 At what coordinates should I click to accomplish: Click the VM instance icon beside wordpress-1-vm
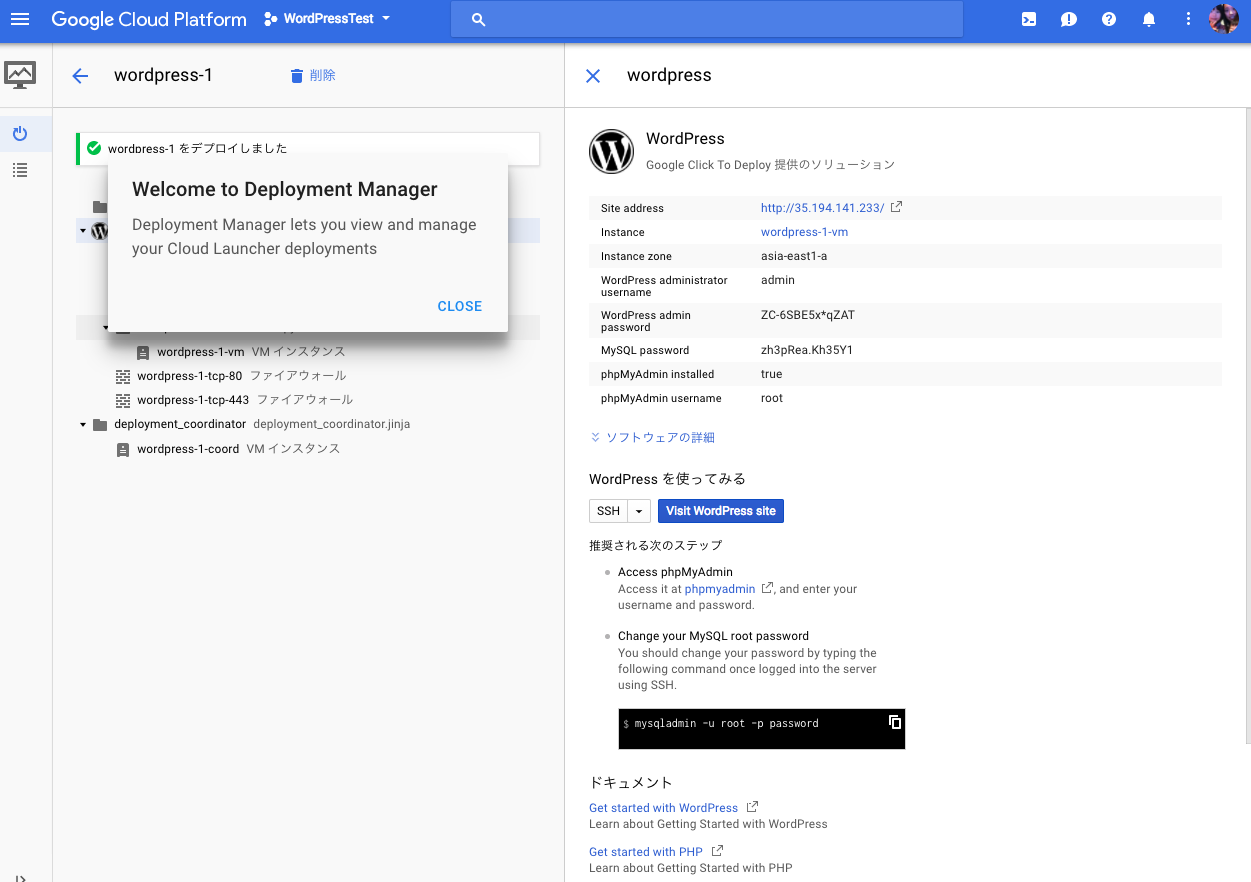click(x=143, y=352)
